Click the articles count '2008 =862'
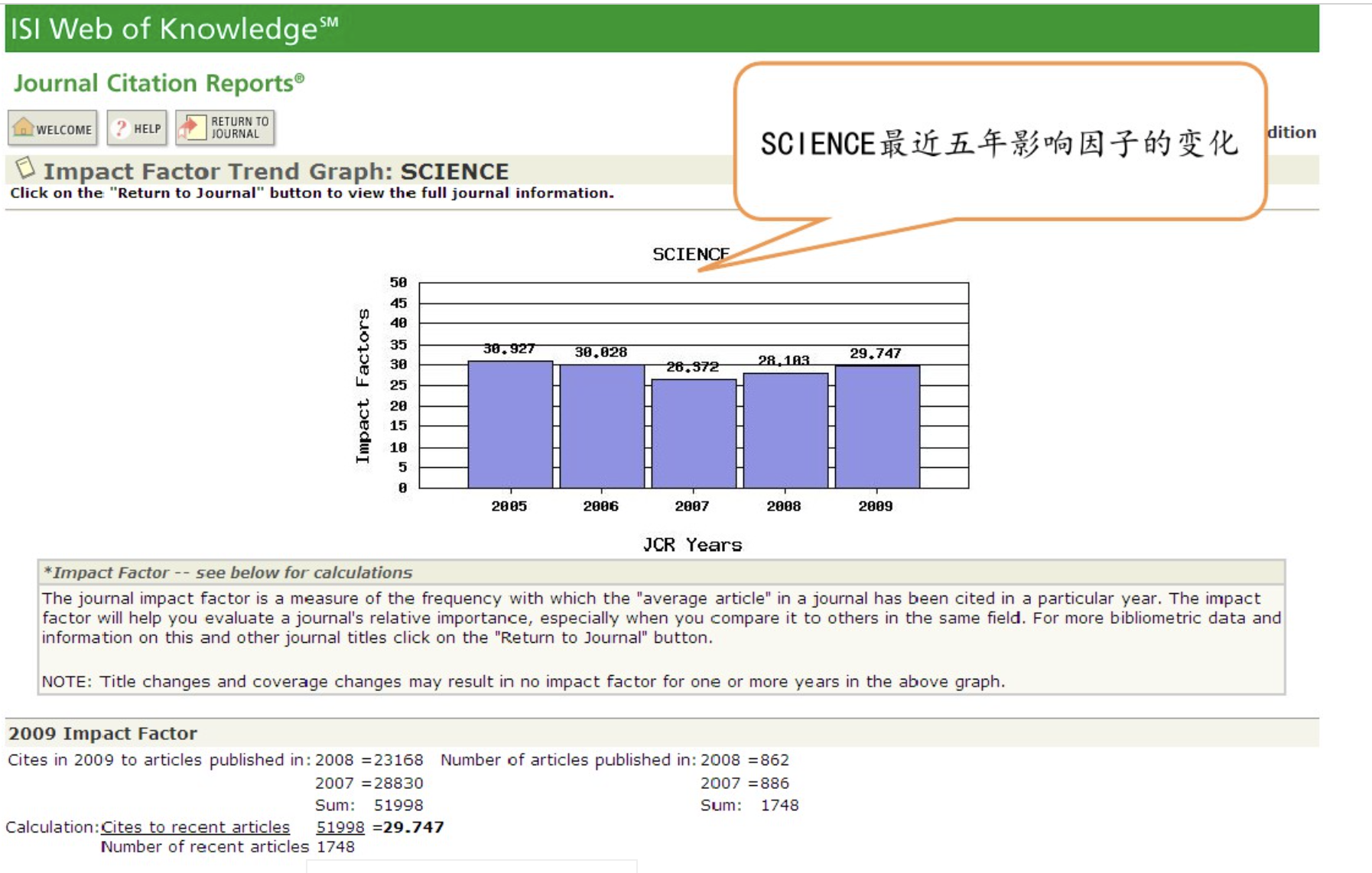The height and width of the screenshot is (873, 1372). coord(745,760)
